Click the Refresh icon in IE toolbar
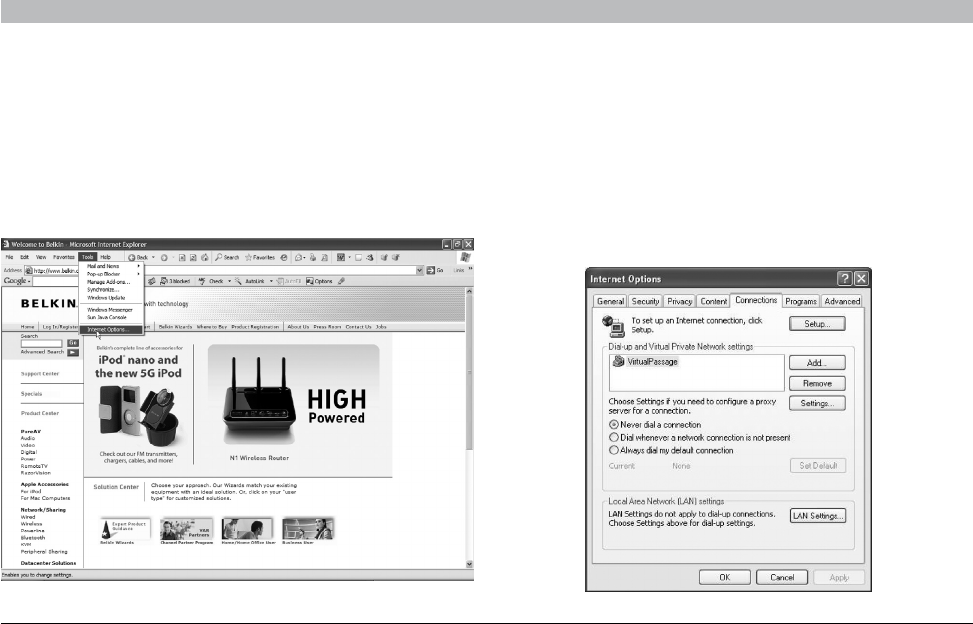 pyautogui.click(x=193, y=257)
